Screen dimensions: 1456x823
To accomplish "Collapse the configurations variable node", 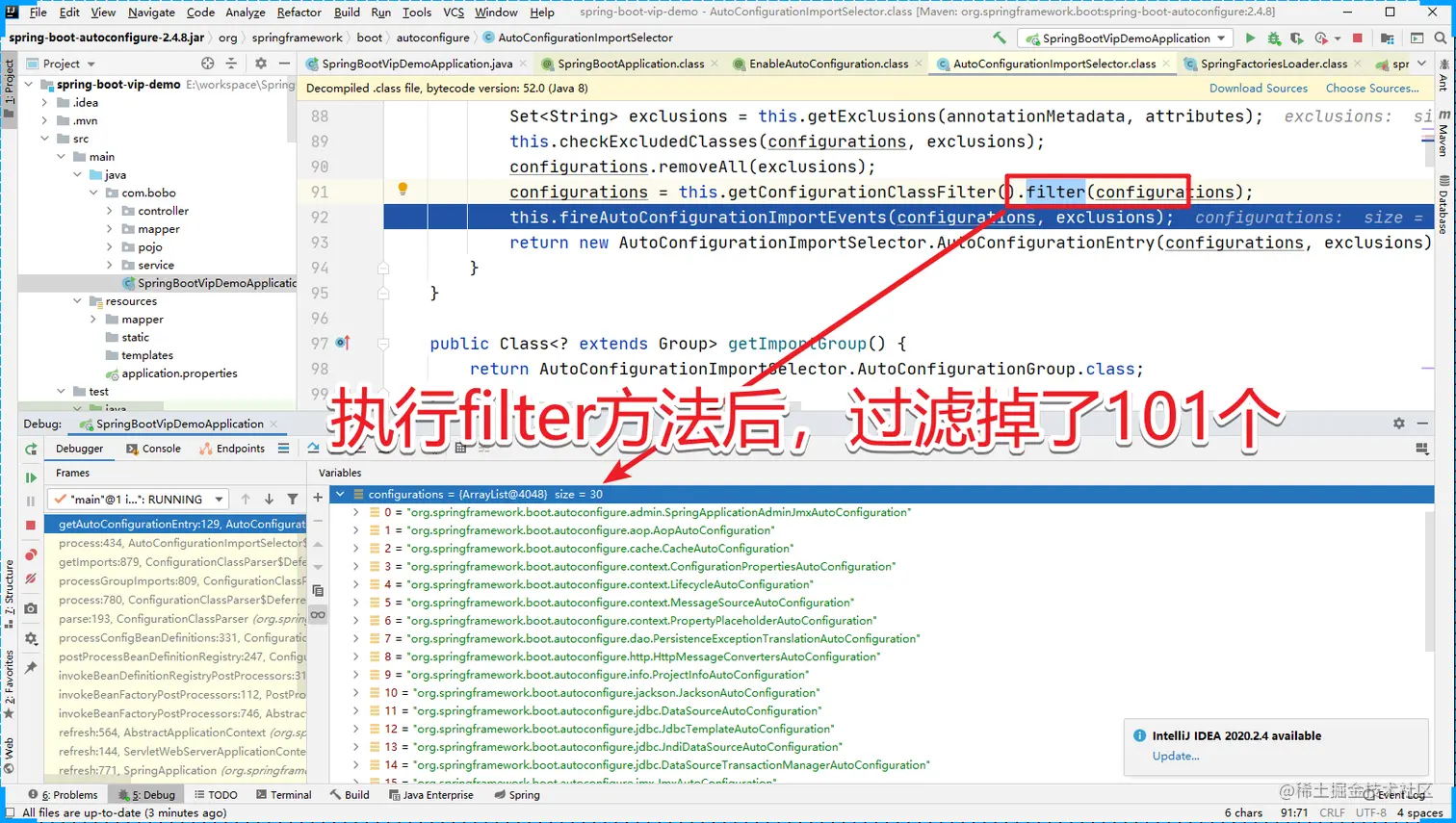I will pyautogui.click(x=340, y=494).
